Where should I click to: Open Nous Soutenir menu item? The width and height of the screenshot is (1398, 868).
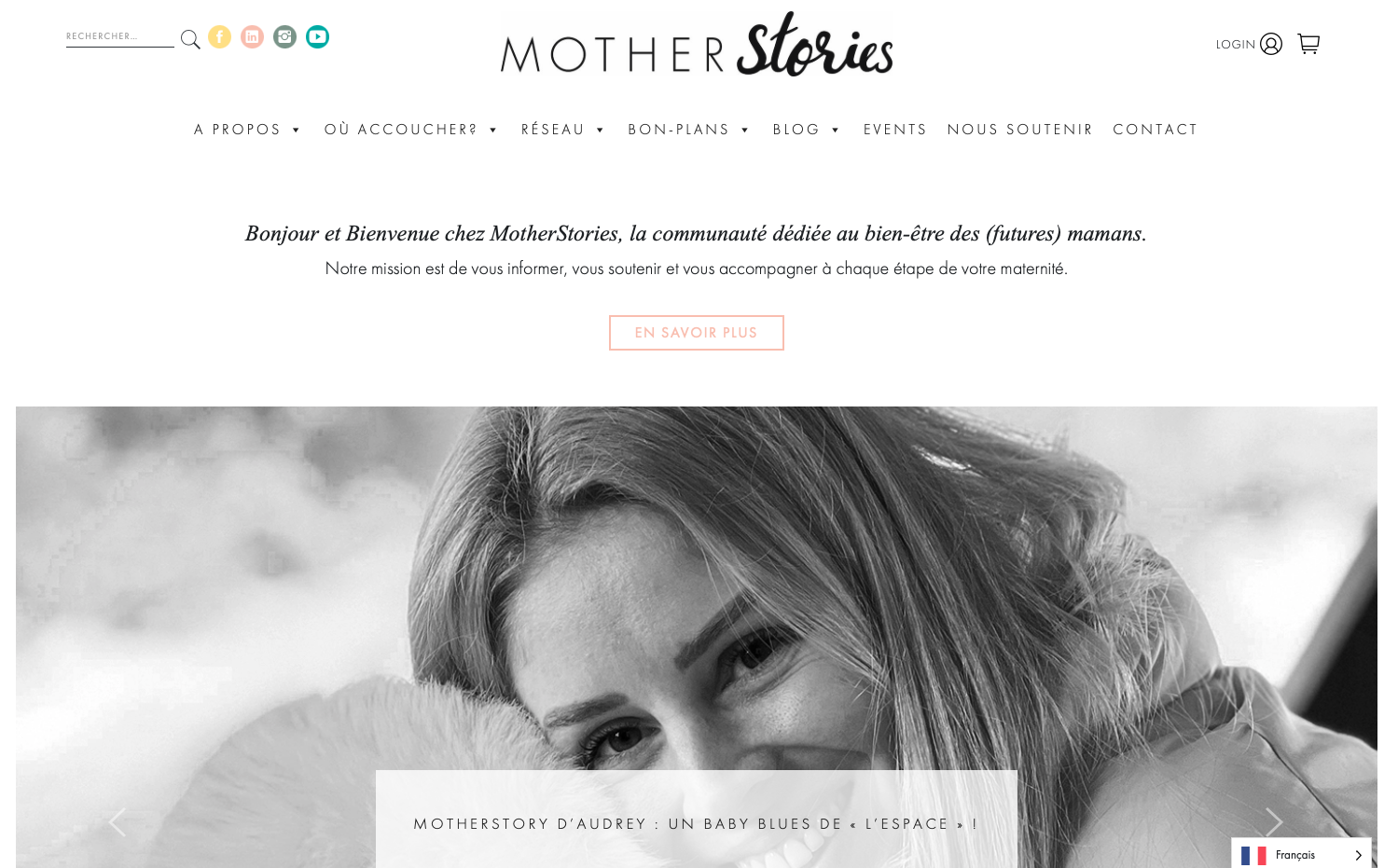(1020, 130)
